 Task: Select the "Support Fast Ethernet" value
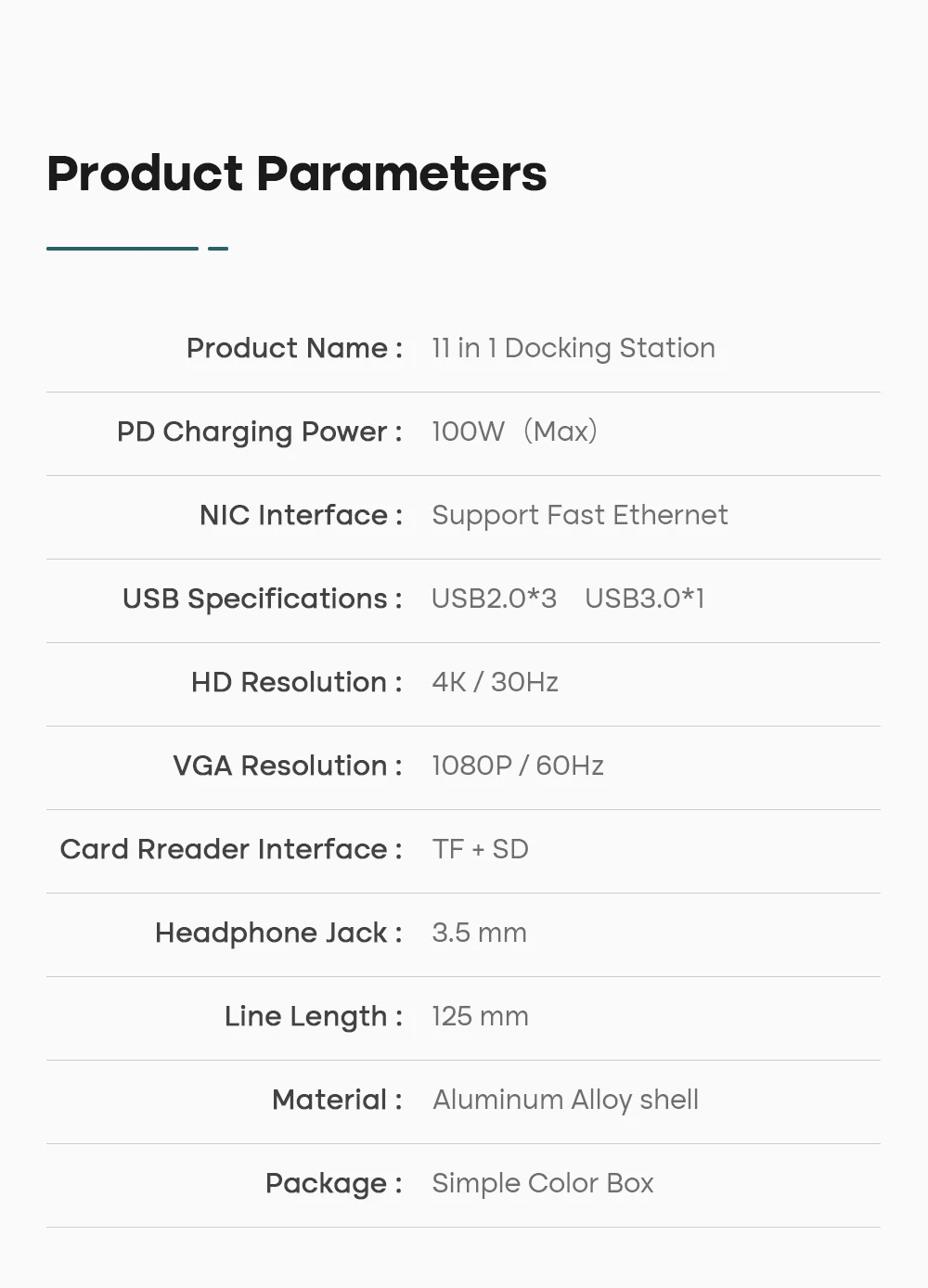[x=580, y=515]
